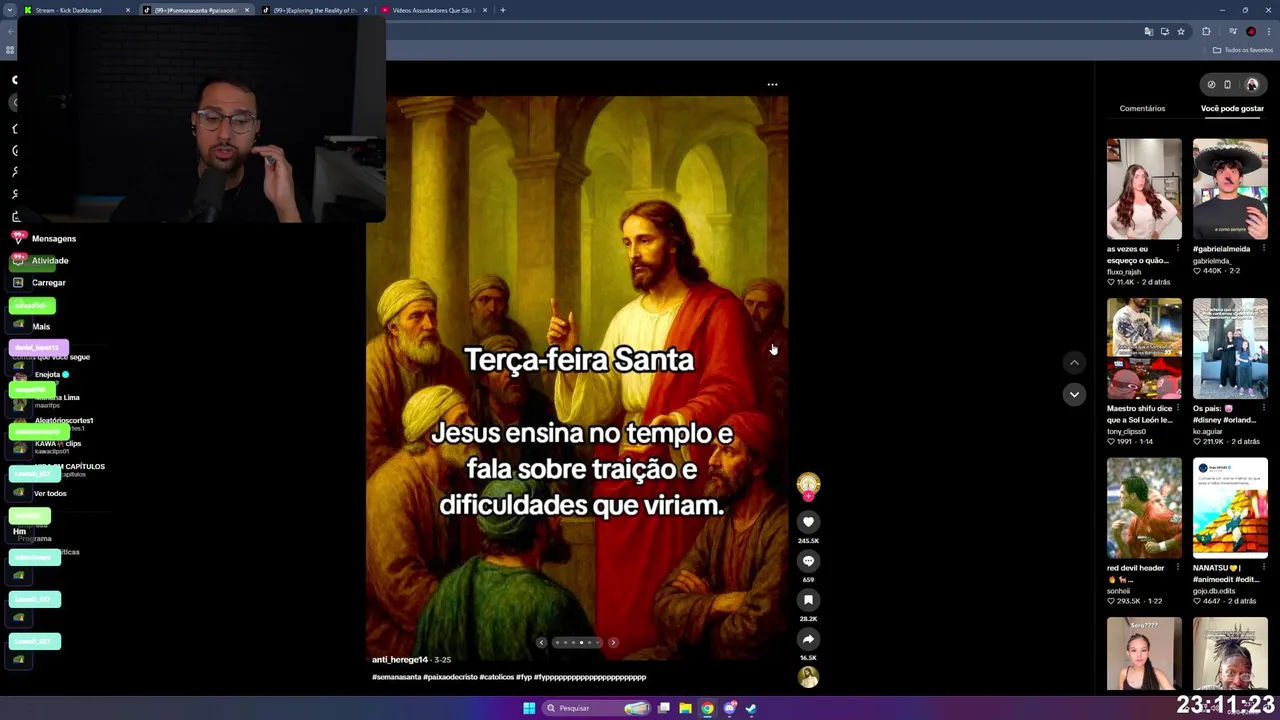Open the gabrielmda_ author link
The image size is (1280, 720).
(1212, 260)
